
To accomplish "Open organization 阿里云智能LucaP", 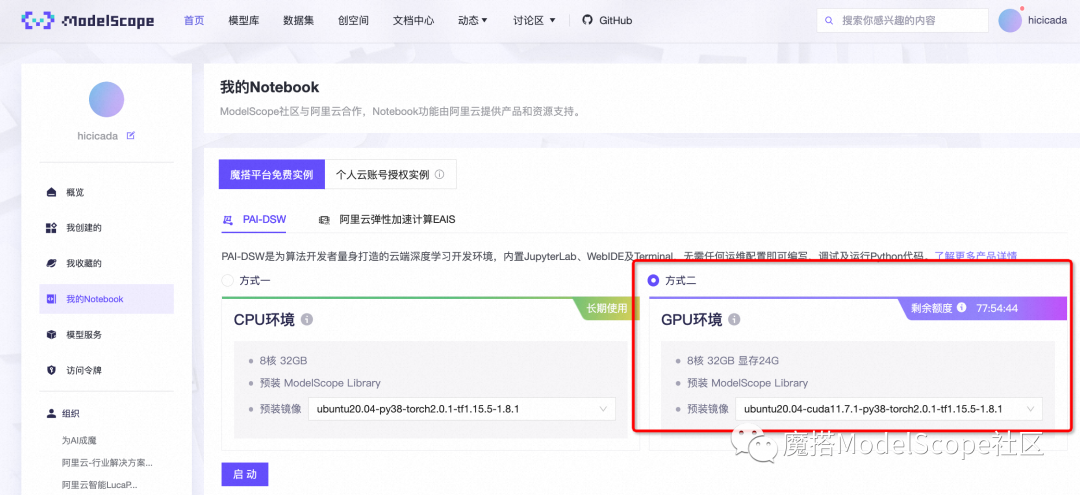I will pos(100,485).
